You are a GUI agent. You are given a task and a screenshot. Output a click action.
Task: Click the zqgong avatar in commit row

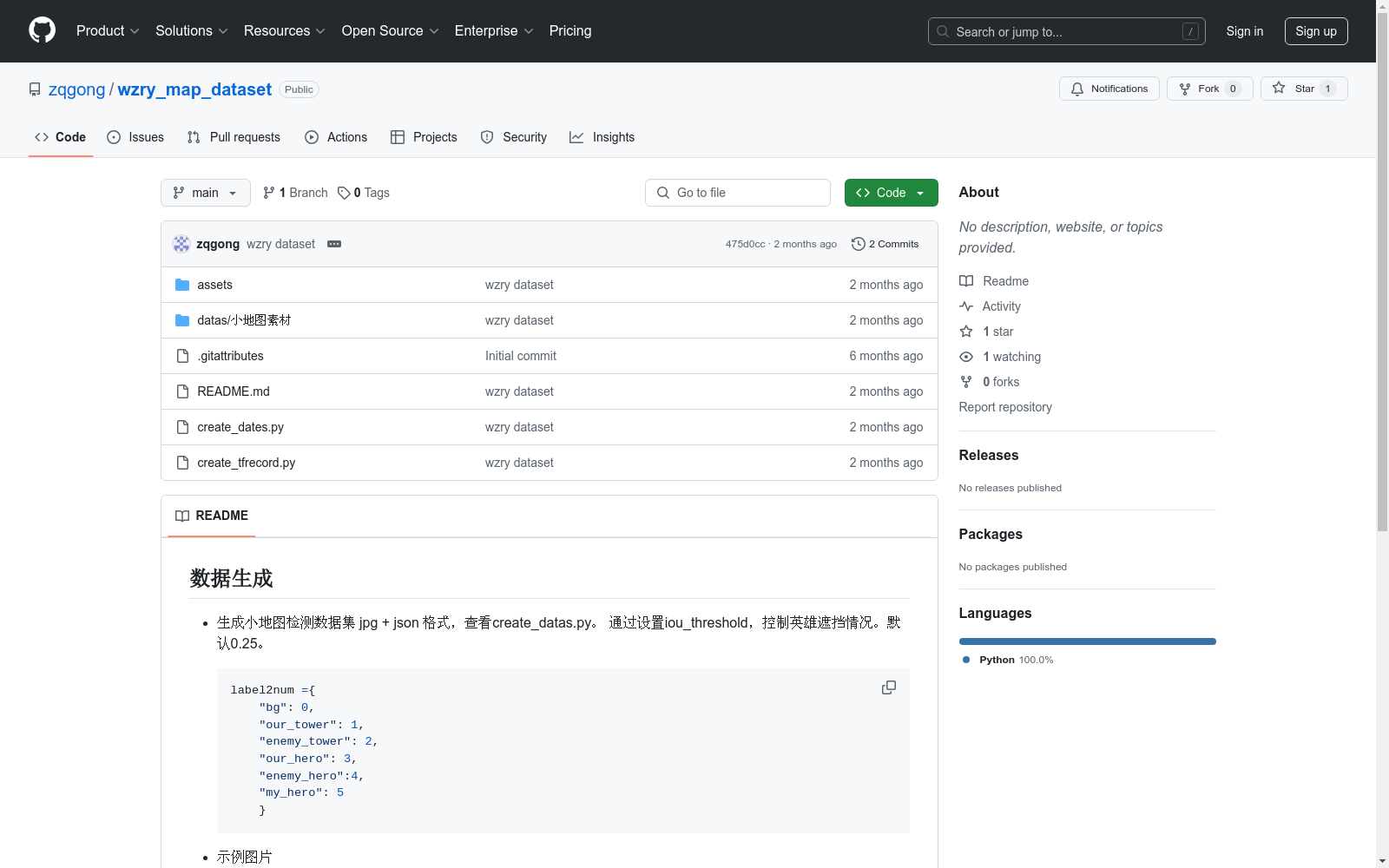tap(181, 244)
